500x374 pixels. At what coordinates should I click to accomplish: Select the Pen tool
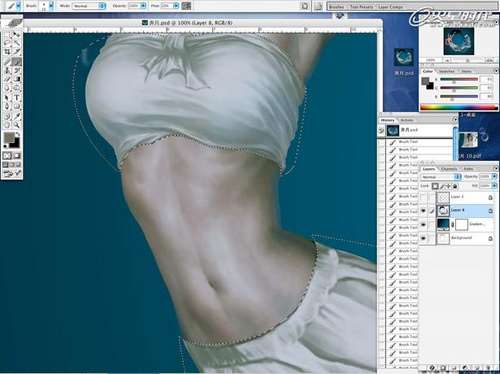[x=7, y=107]
